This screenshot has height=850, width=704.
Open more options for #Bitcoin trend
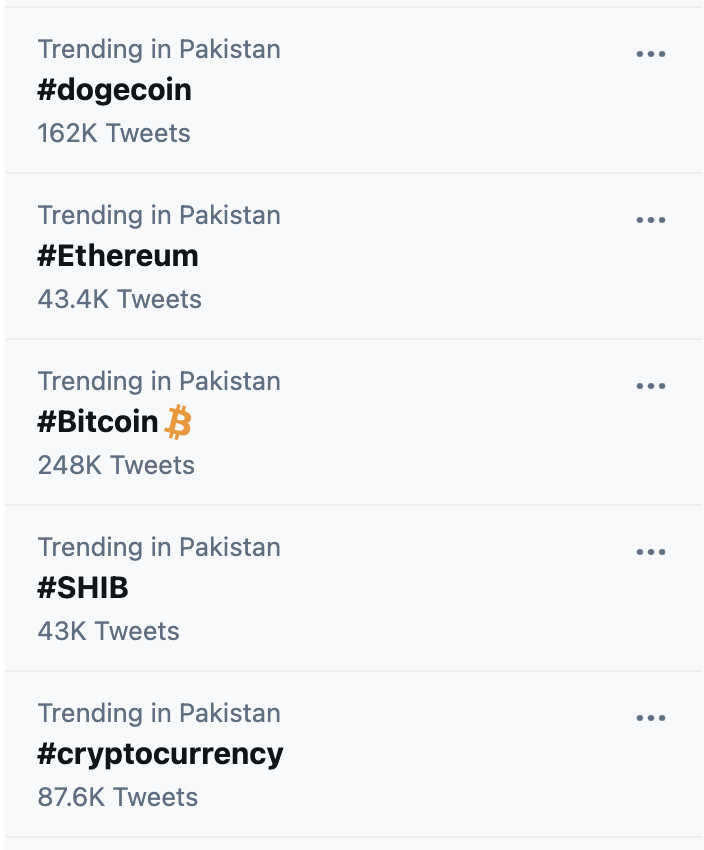651,386
